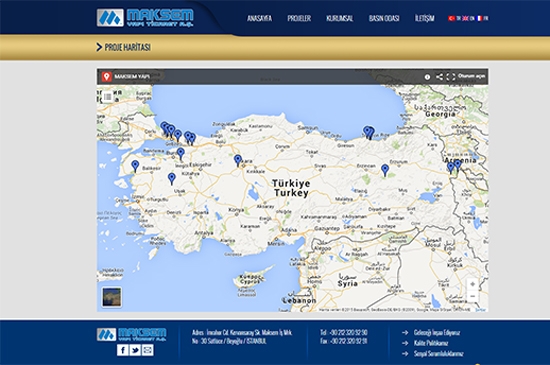Open the Facebook icon in footer
550x365 pixels.
pyautogui.click(x=122, y=350)
